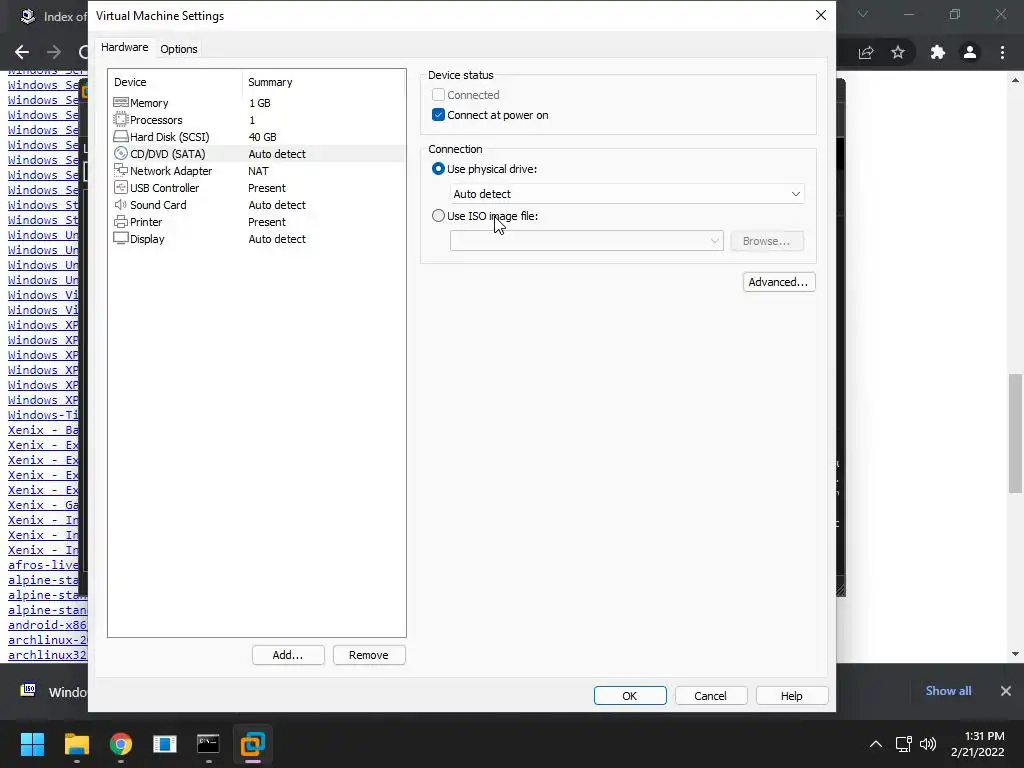Open Chrome three-dot menu
The height and width of the screenshot is (768, 1024).
1002,52
